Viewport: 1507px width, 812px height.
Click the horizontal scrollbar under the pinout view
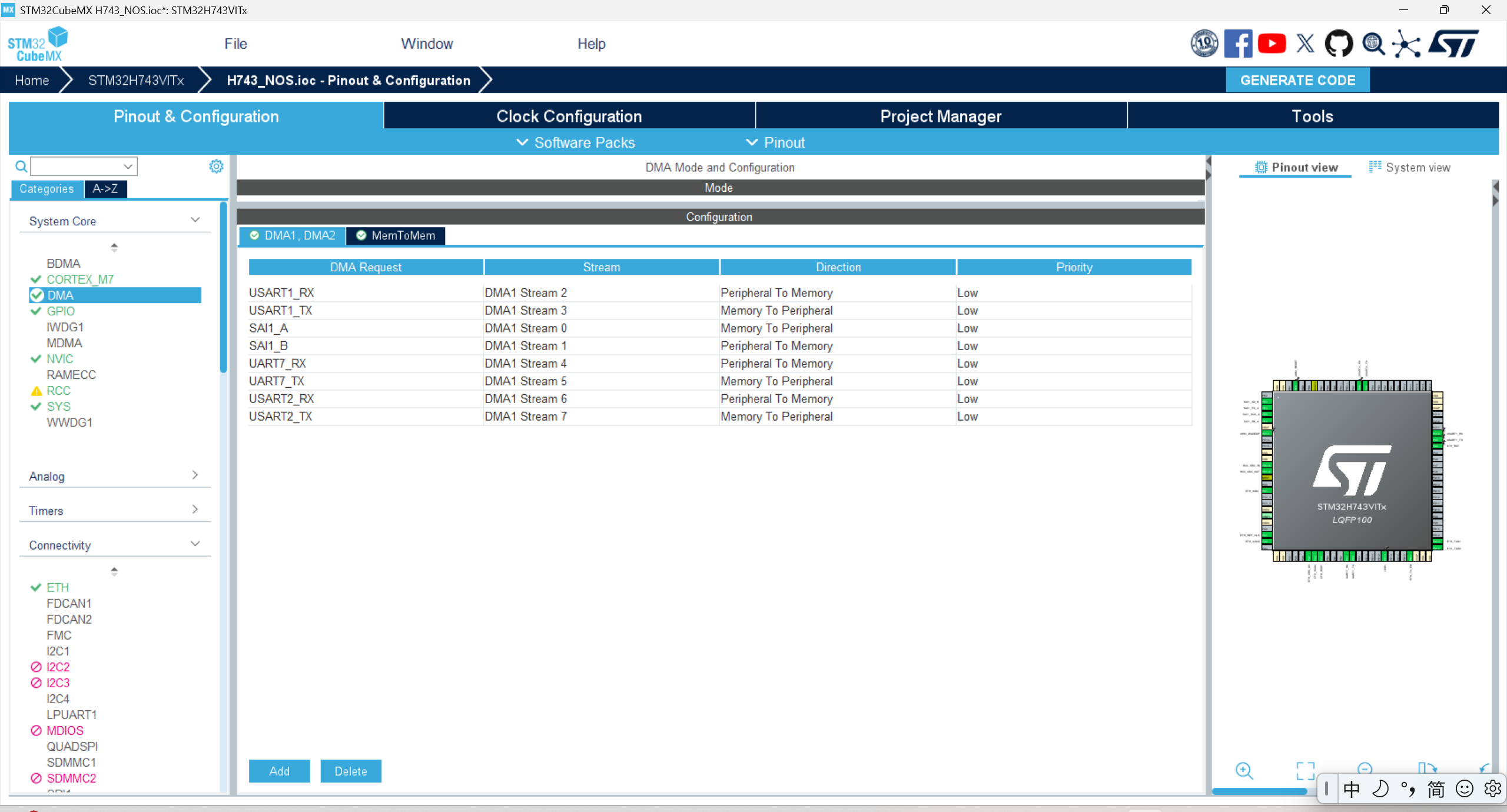pyautogui.click(x=1260, y=791)
